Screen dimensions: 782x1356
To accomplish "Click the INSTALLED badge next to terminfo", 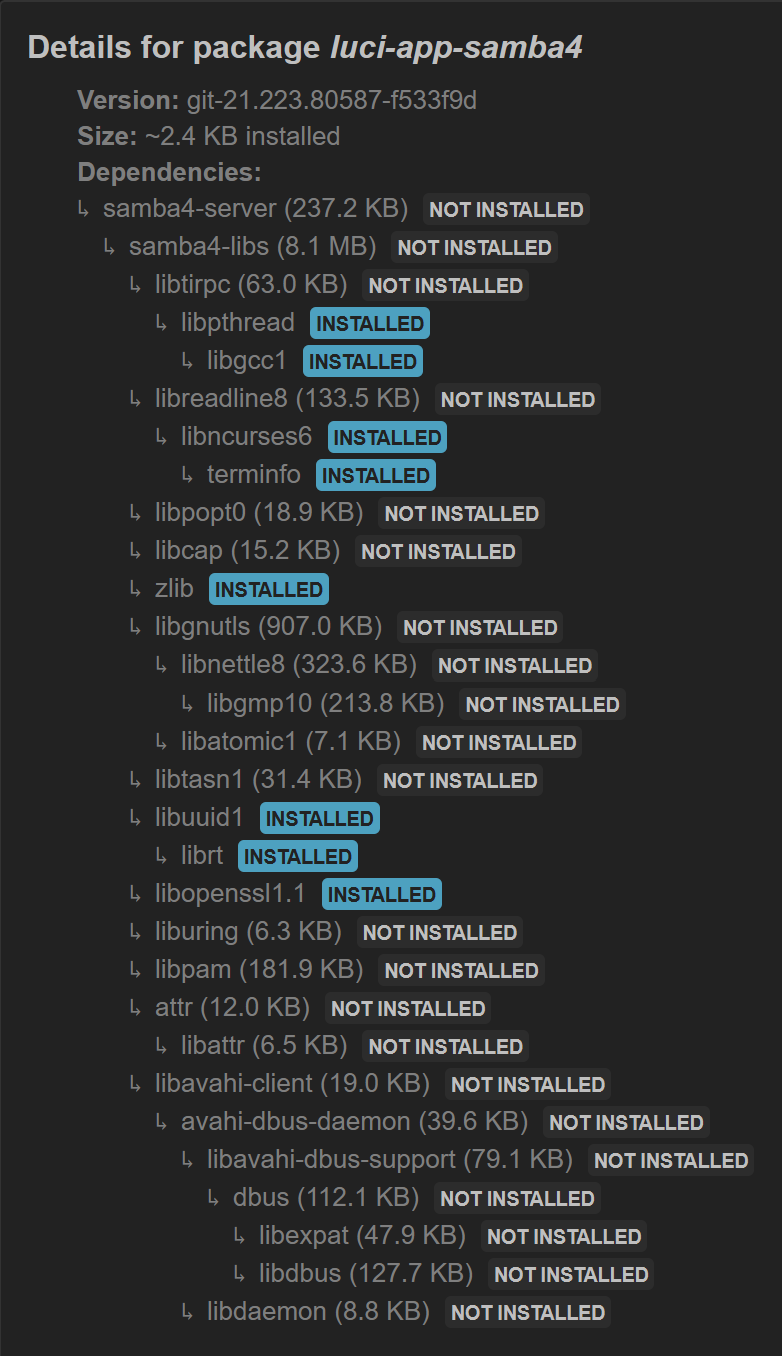I will (376, 475).
